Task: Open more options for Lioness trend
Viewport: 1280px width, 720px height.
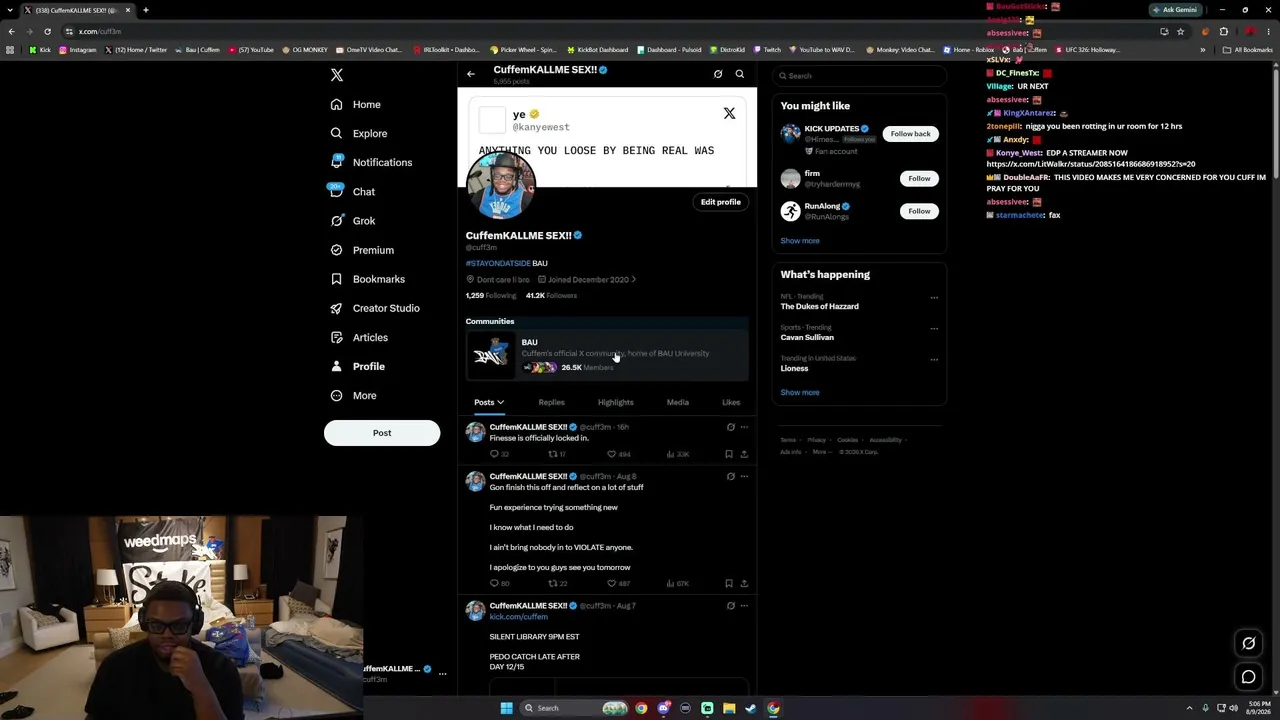Action: tap(934, 359)
